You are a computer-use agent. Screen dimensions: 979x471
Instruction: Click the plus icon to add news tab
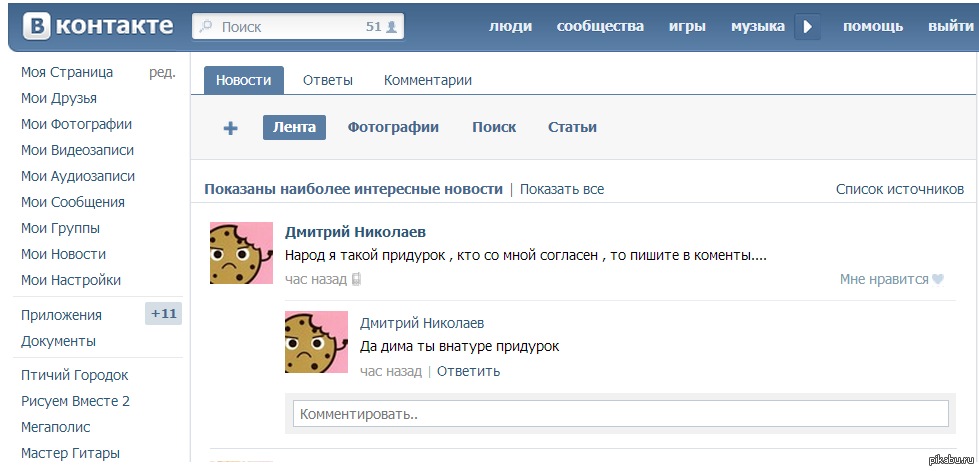point(230,128)
